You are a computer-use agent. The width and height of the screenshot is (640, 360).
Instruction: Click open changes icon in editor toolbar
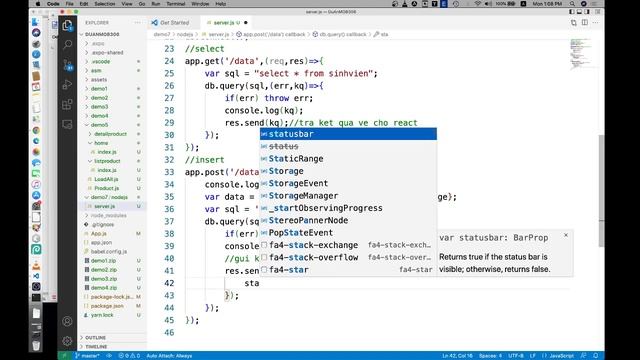574,22
